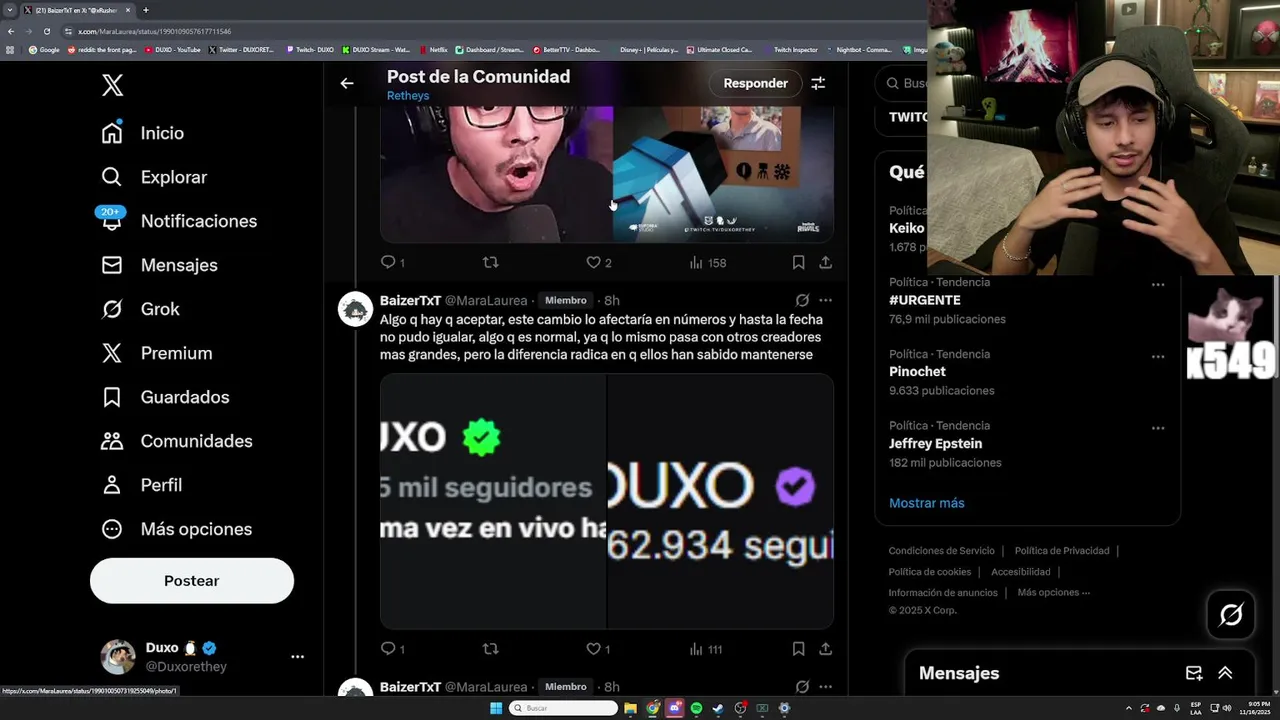This screenshot has width=1280, height=720.
Task: View analytics showing 111 views
Action: click(706, 649)
